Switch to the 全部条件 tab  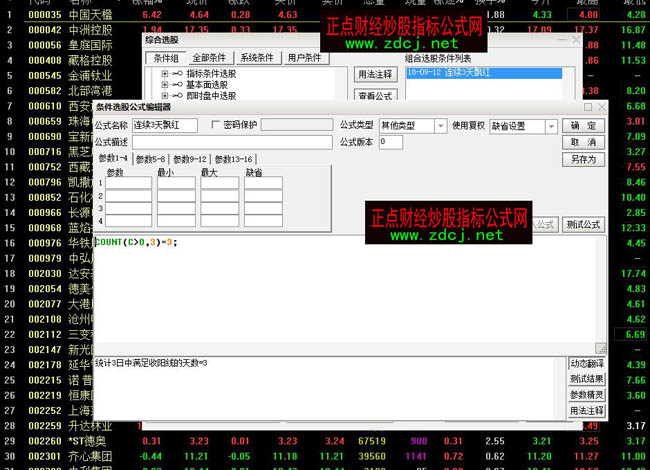(210, 58)
